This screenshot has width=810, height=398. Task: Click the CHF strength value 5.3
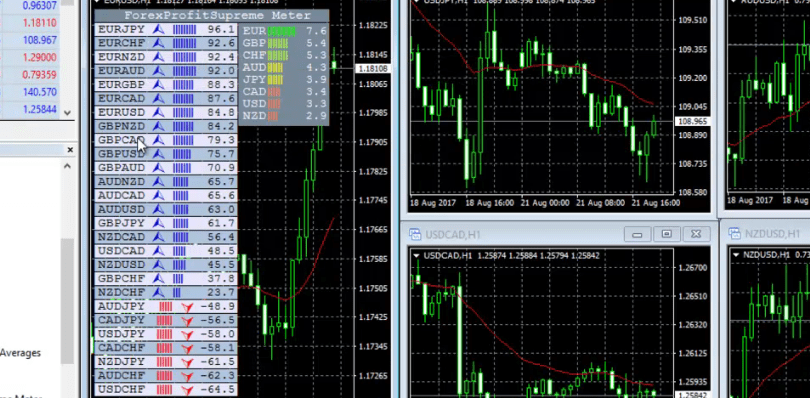point(316,55)
